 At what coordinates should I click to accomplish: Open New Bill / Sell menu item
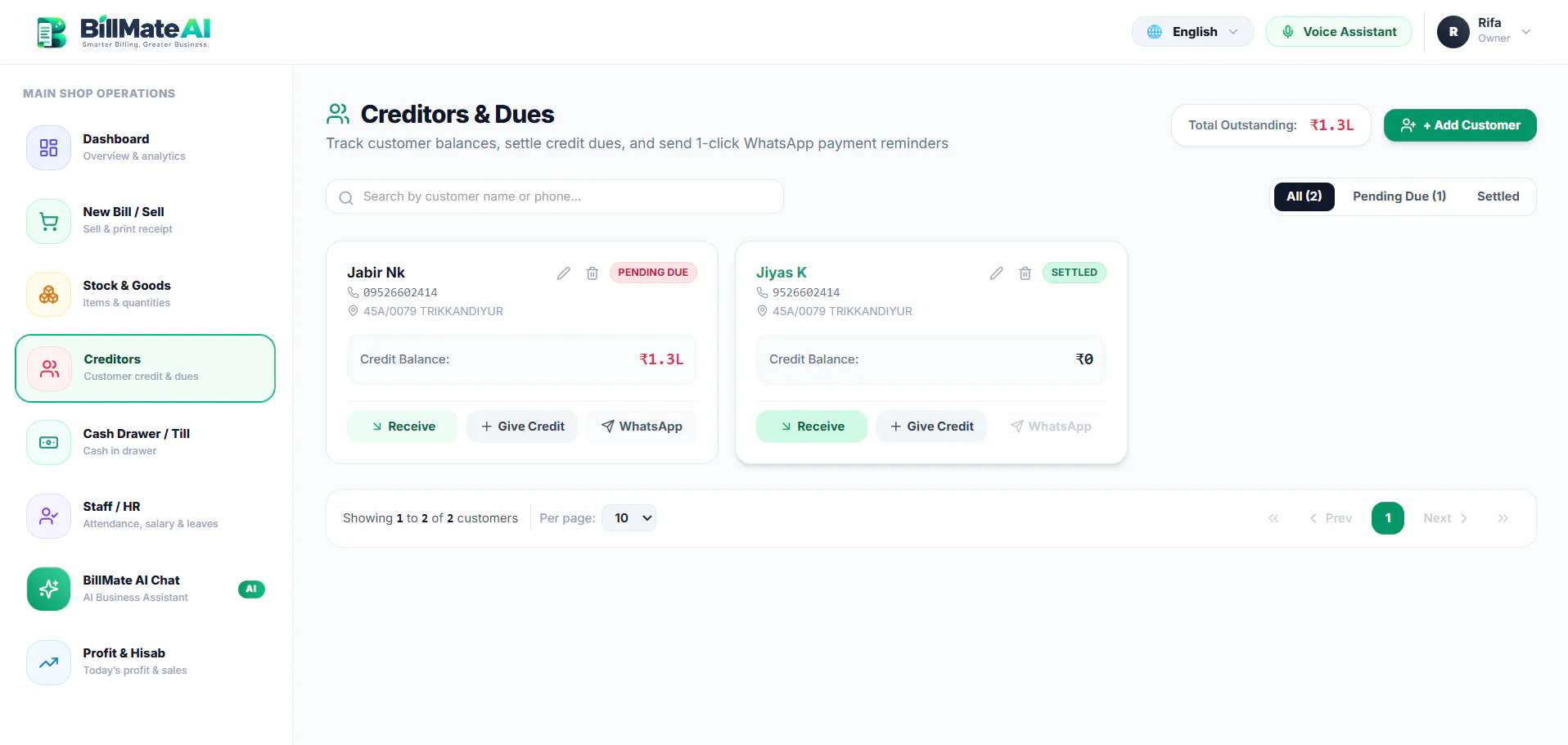coord(146,221)
